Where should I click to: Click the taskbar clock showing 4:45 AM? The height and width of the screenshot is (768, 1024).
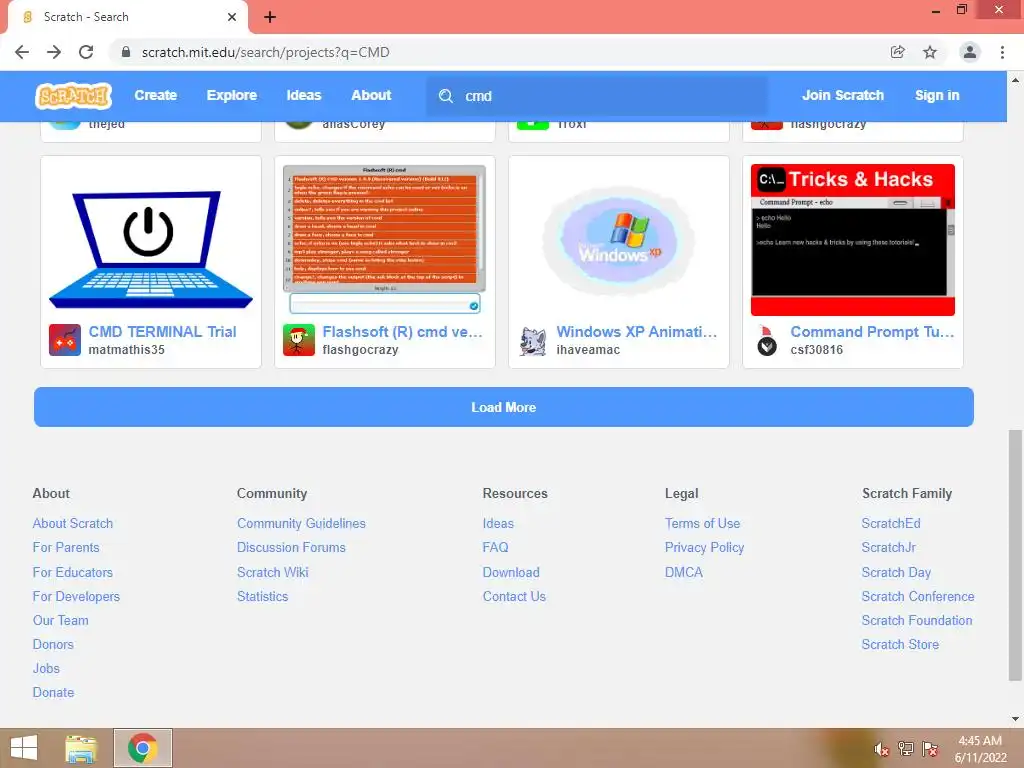click(x=980, y=749)
